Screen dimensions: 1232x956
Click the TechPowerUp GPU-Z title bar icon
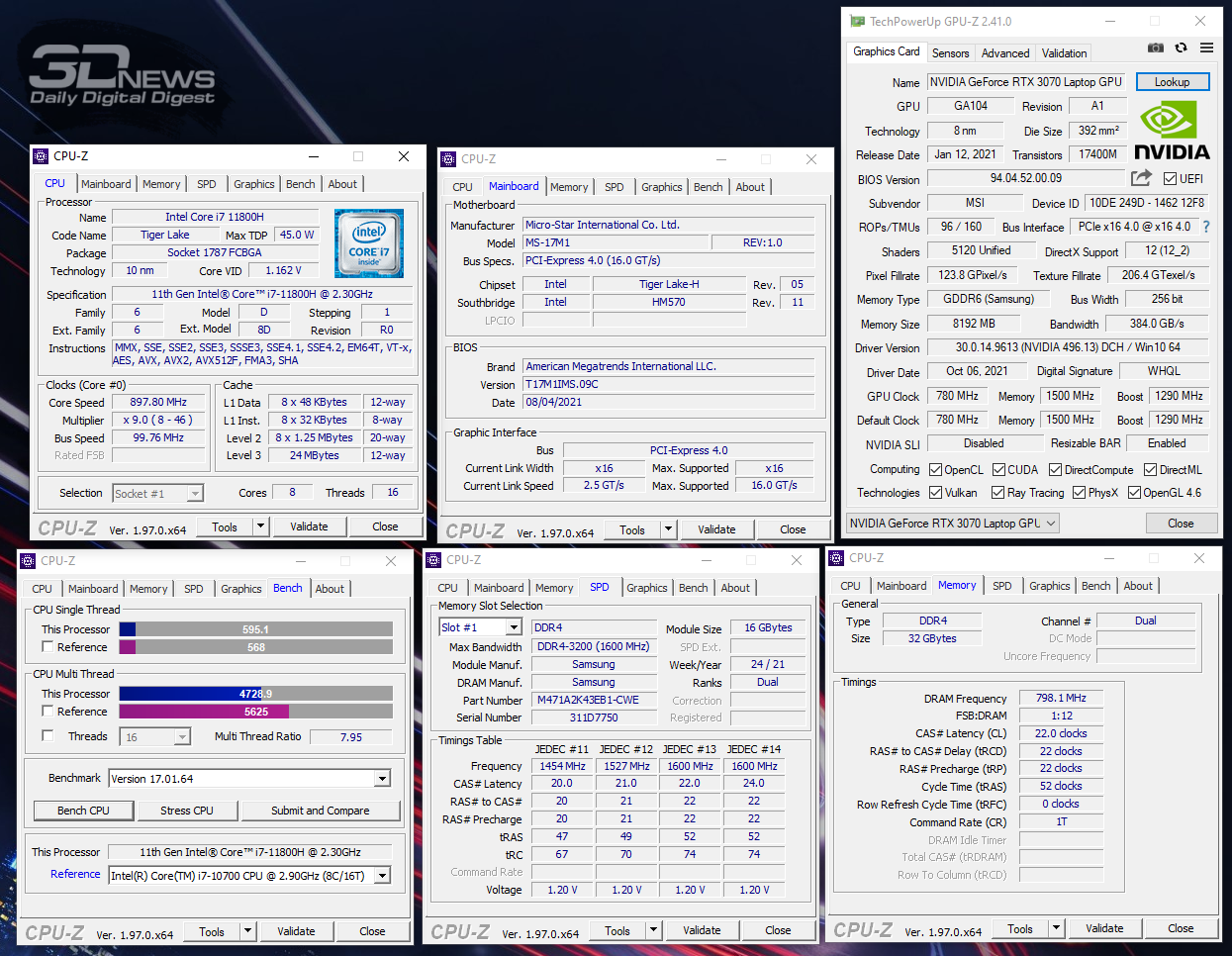(857, 21)
